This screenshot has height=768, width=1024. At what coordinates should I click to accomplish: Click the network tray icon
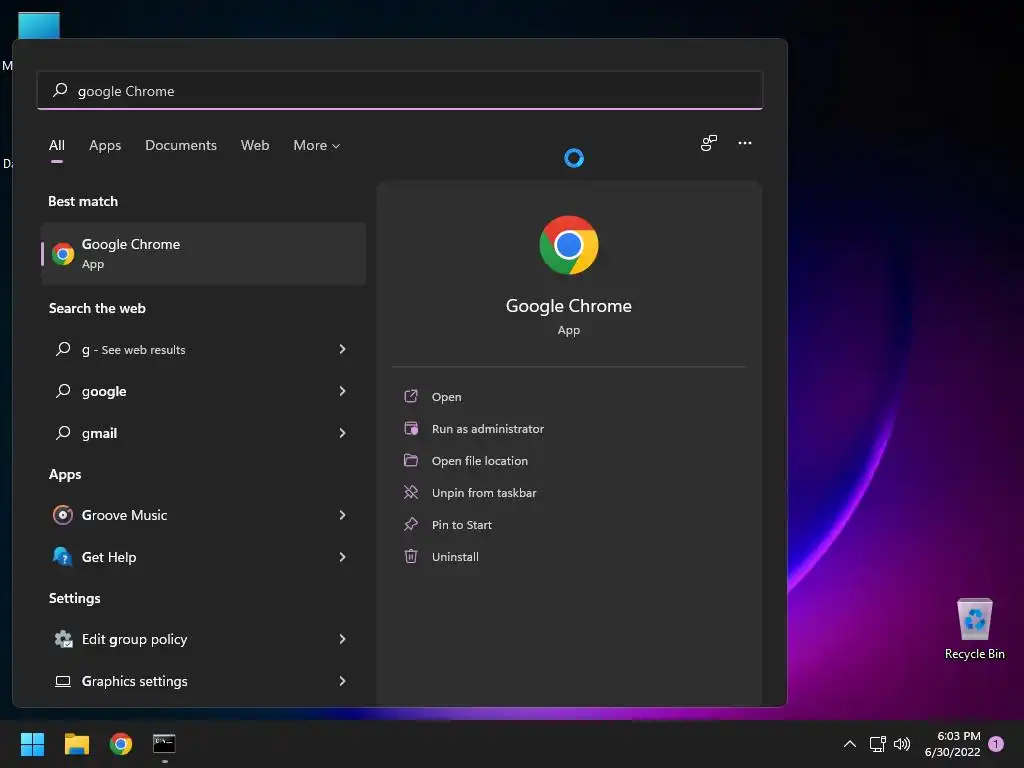(877, 744)
